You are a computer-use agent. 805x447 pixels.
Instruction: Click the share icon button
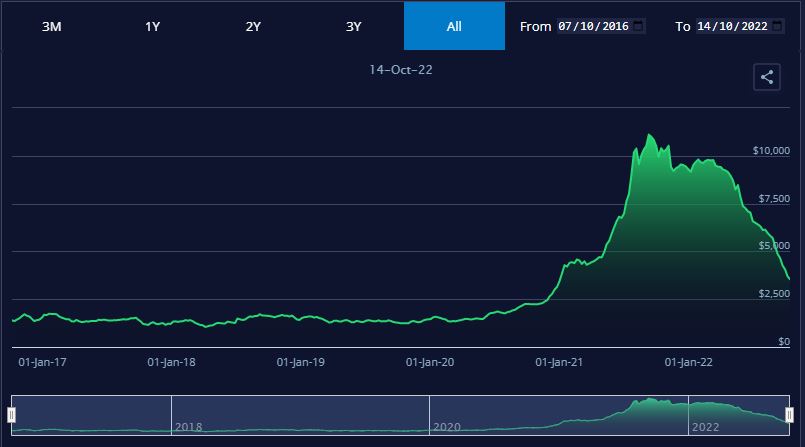pos(767,77)
